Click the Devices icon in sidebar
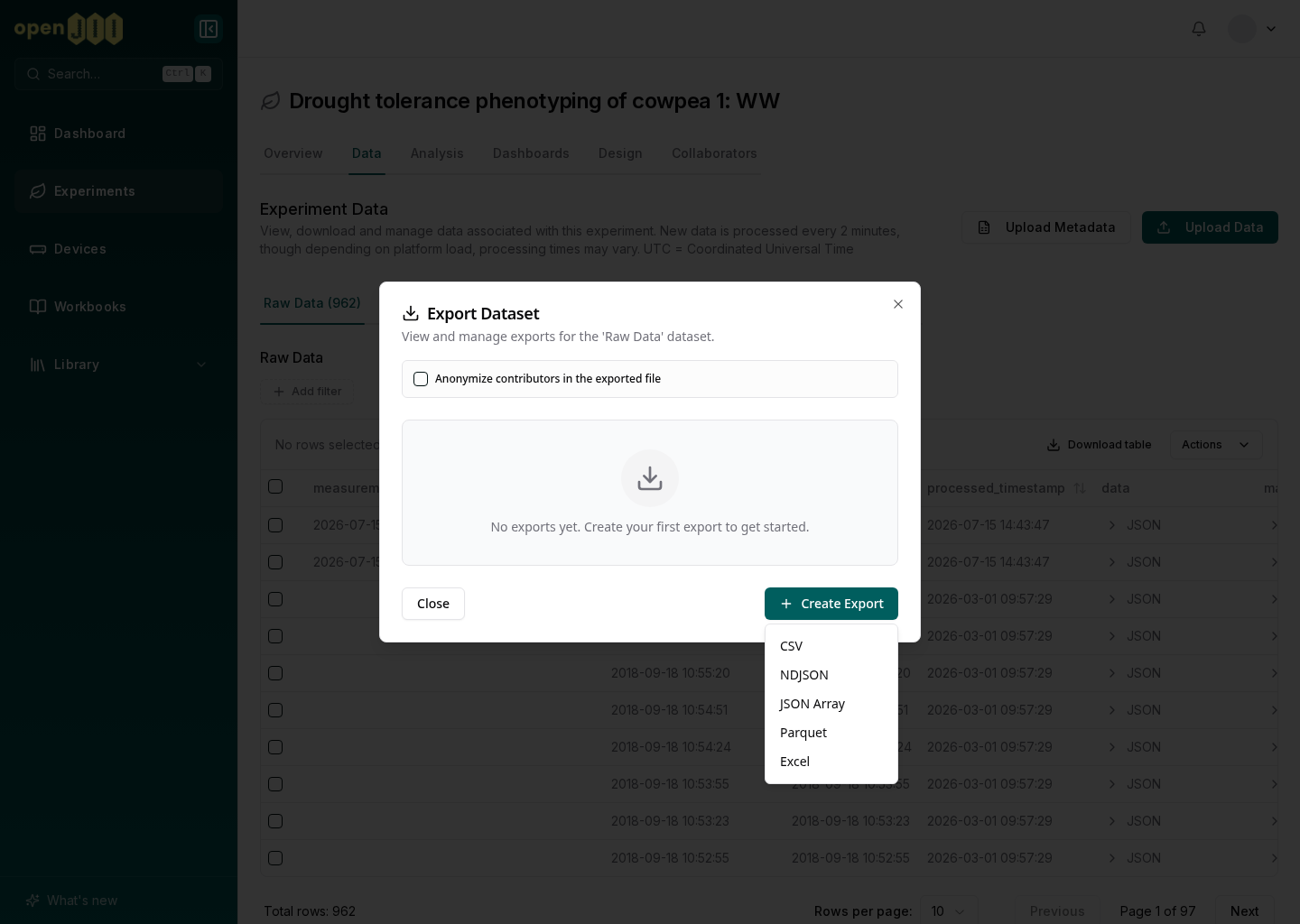This screenshot has width=1300, height=924. point(38,249)
